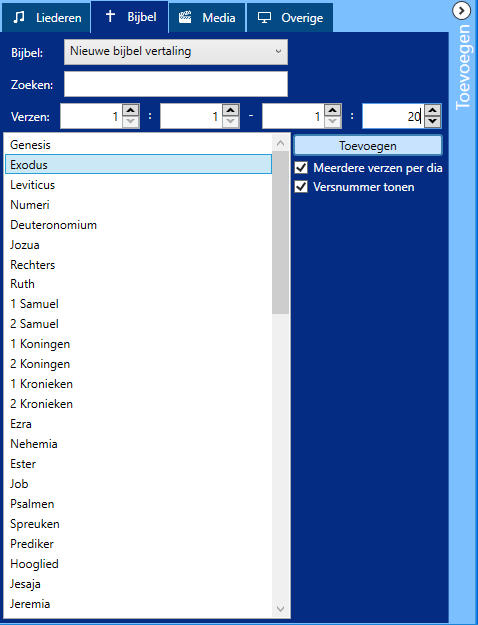The width and height of the screenshot is (478, 625).
Task: Increase the first chapter number with up arrow
Action: tap(131, 110)
